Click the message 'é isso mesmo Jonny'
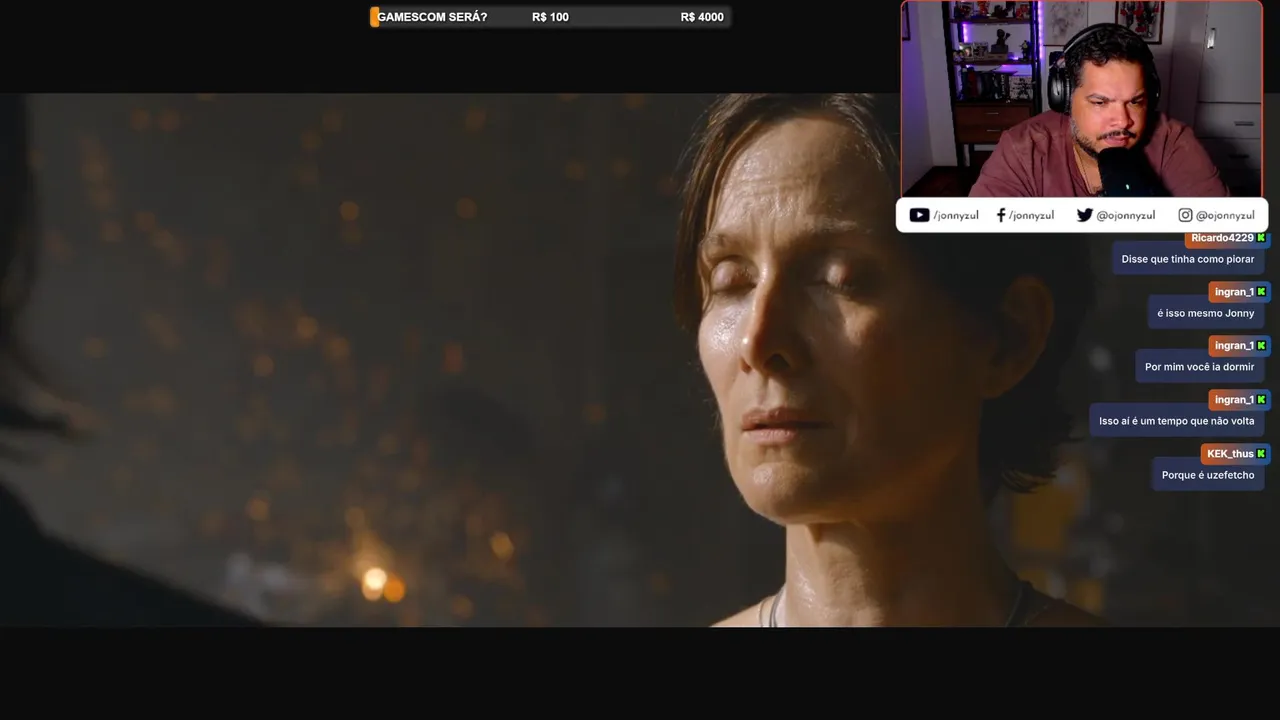The width and height of the screenshot is (1280, 720). click(x=1206, y=313)
